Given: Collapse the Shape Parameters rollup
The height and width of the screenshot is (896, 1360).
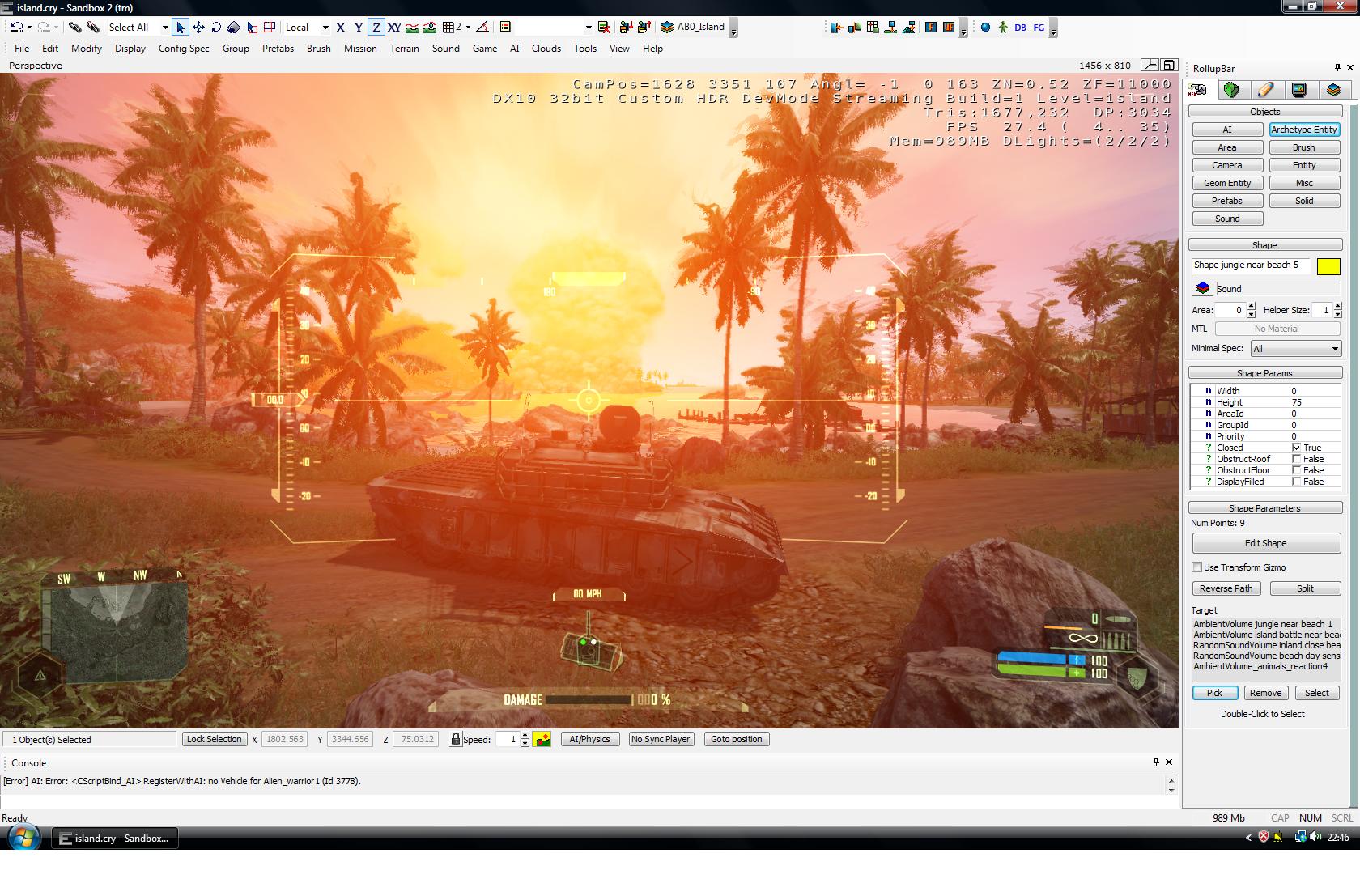Looking at the screenshot, I should pos(1265,508).
